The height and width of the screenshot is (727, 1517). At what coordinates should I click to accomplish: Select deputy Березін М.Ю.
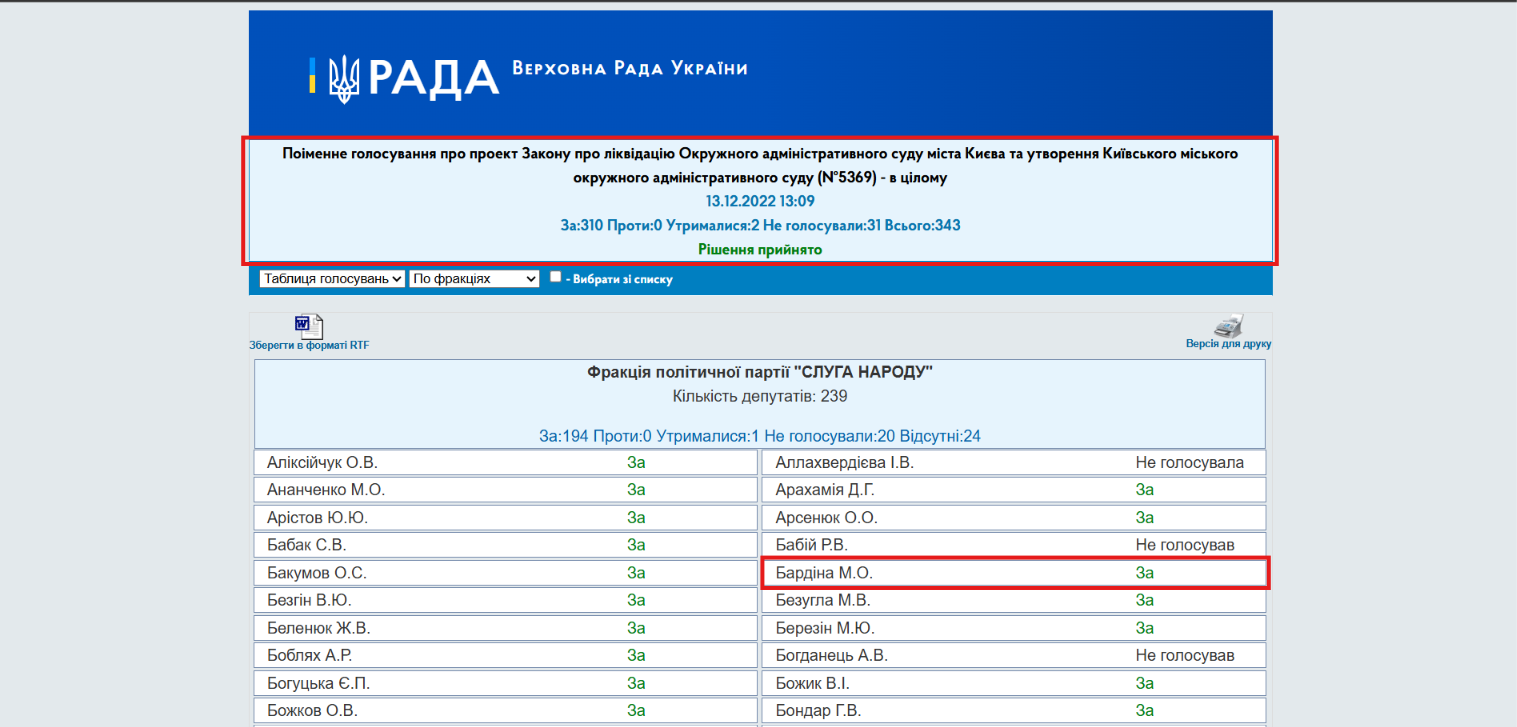pos(825,629)
